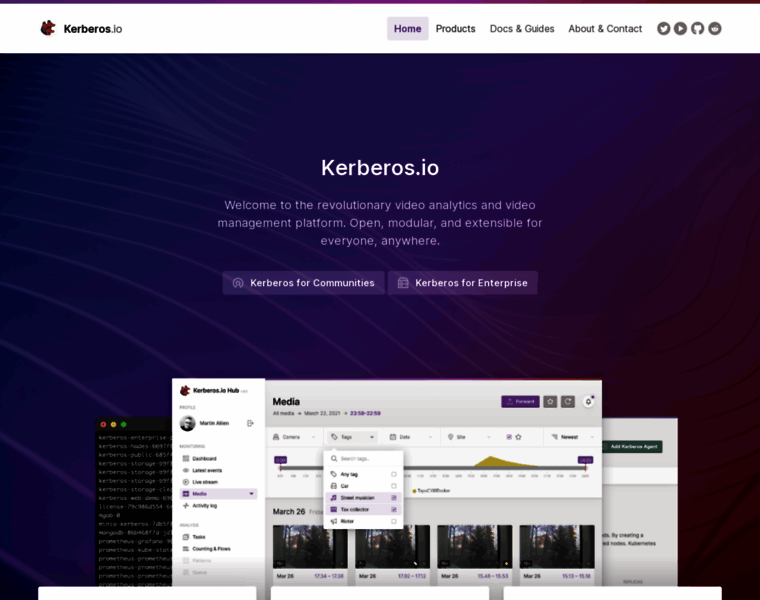Click the red dot on the terminal window
This screenshot has width=760, height=600.
[x=103, y=425]
